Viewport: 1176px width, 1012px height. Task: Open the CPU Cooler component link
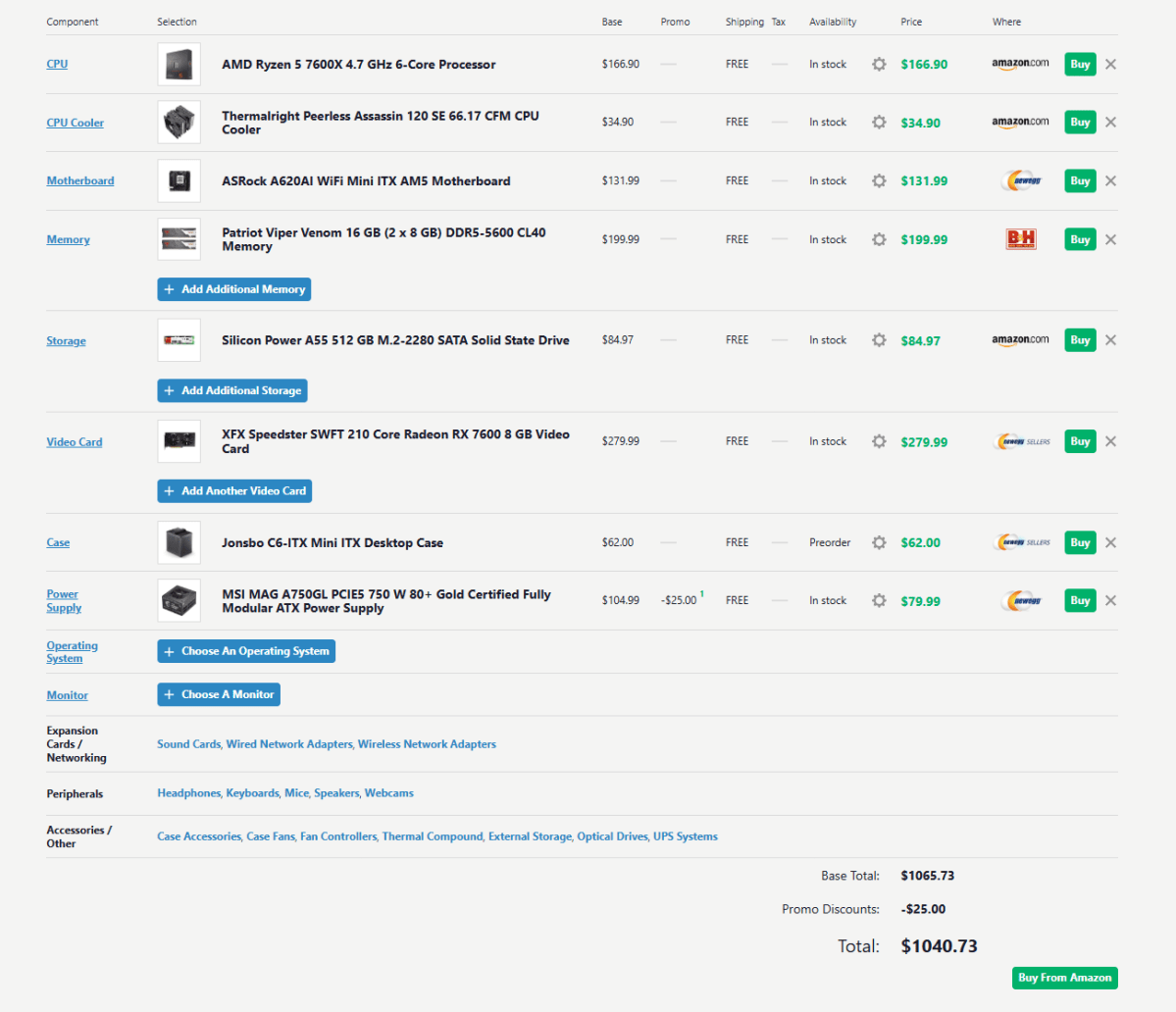[75, 123]
